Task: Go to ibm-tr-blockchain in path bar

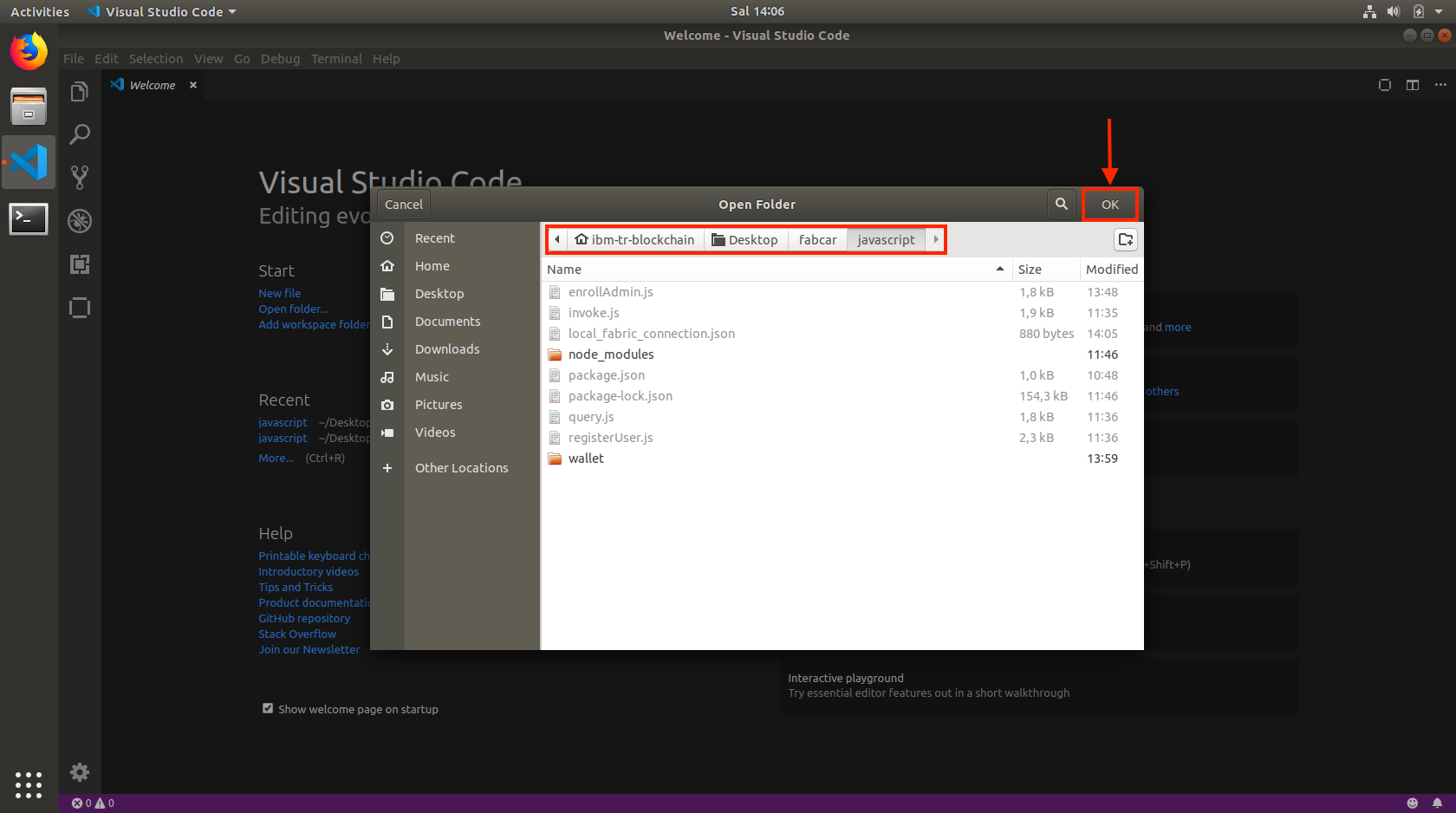Action: tap(635, 239)
